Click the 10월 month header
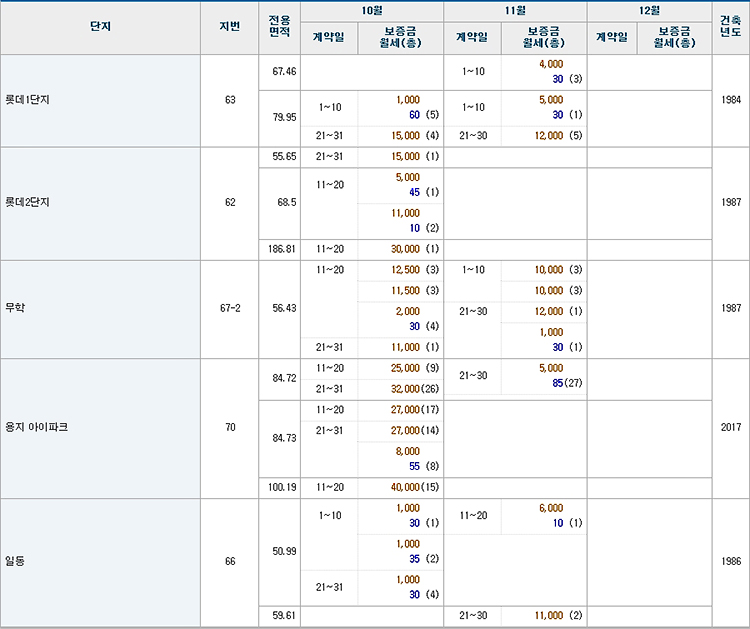Screen dimensions: 750x629 [372, 11]
